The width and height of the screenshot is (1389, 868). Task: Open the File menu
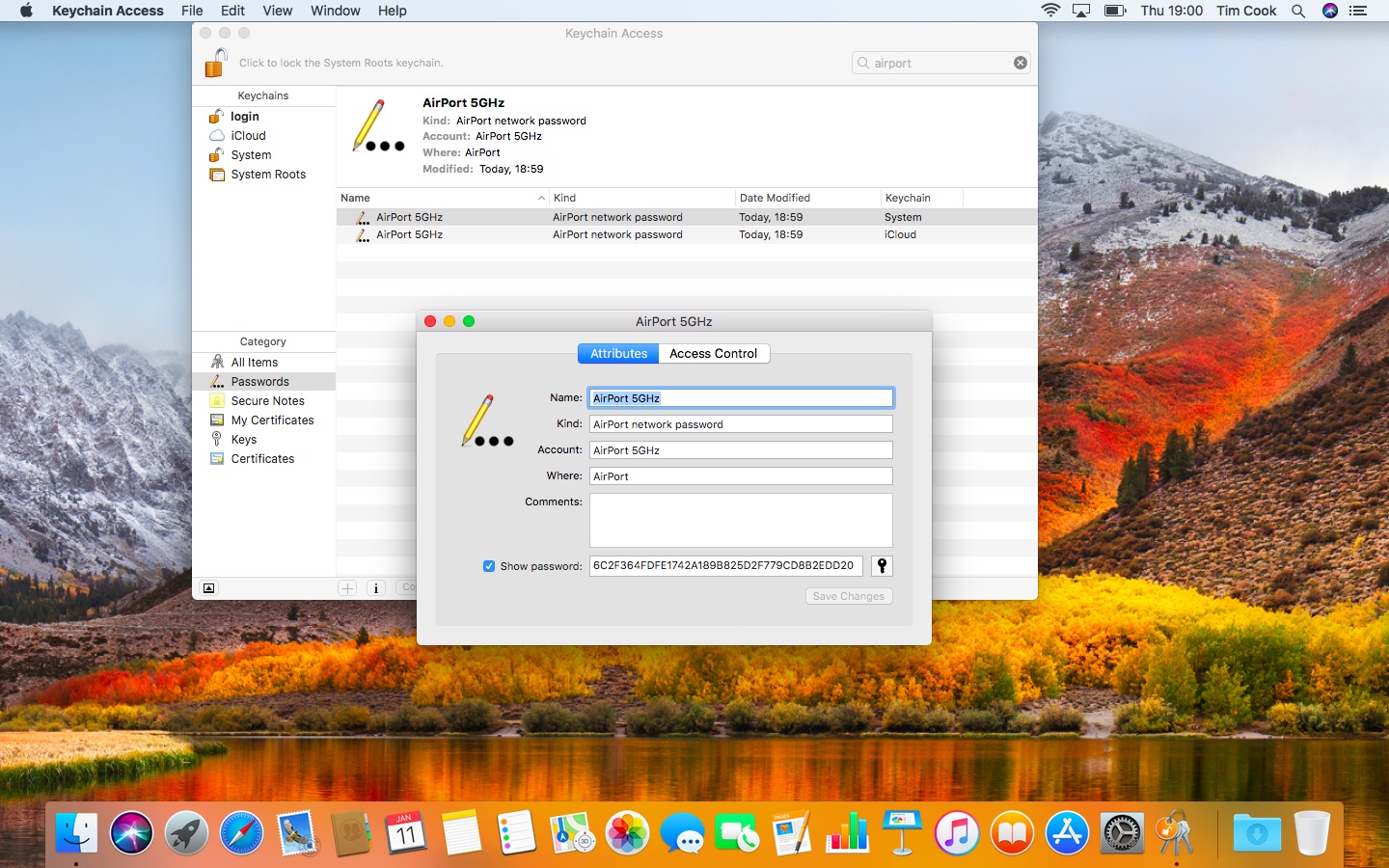click(x=192, y=11)
